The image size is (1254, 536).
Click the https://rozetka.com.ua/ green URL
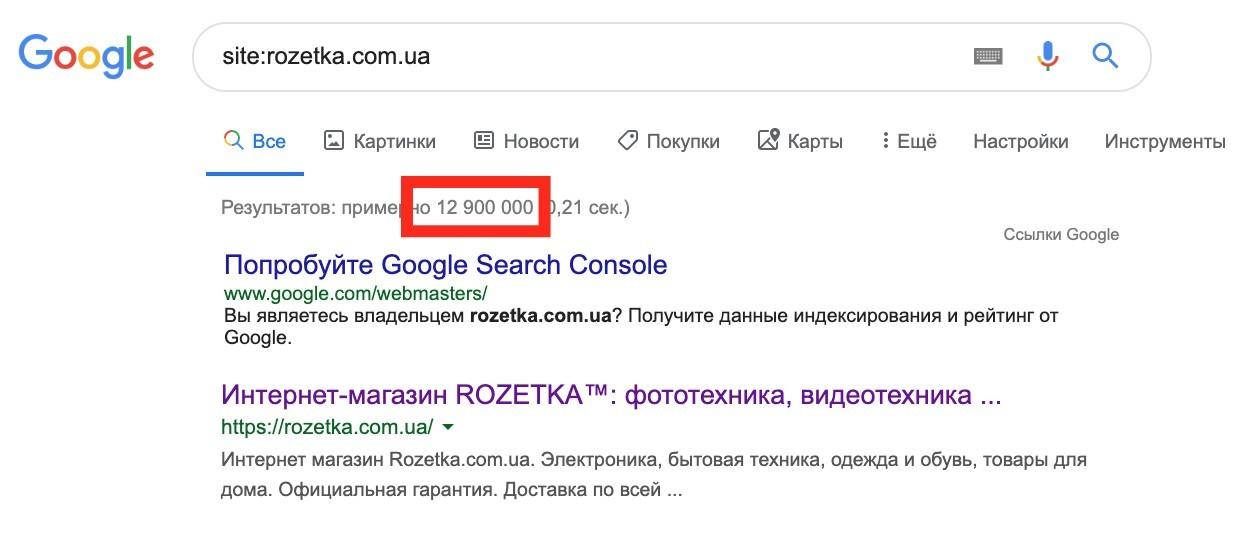point(327,427)
